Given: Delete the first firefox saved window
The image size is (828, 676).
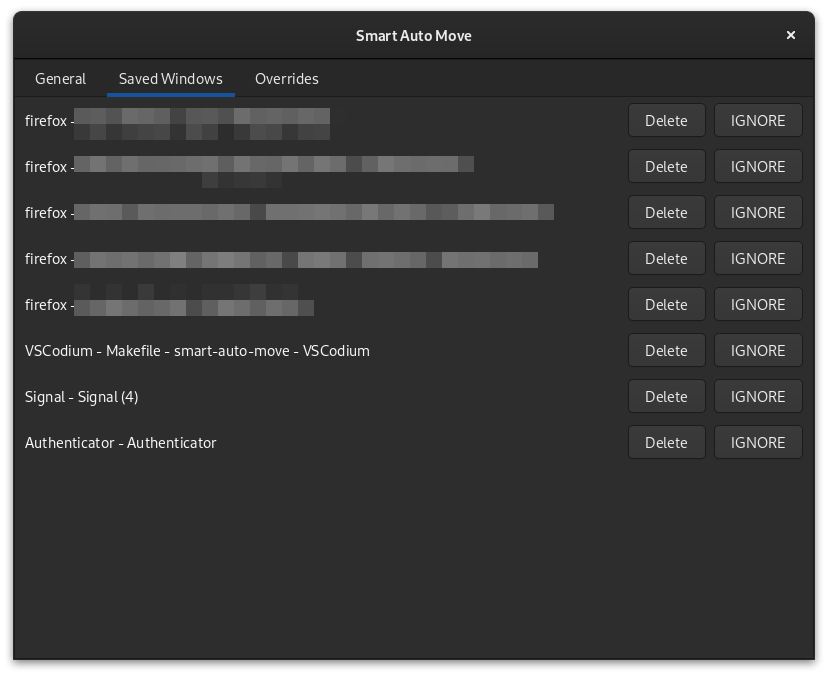Looking at the screenshot, I should pos(666,120).
